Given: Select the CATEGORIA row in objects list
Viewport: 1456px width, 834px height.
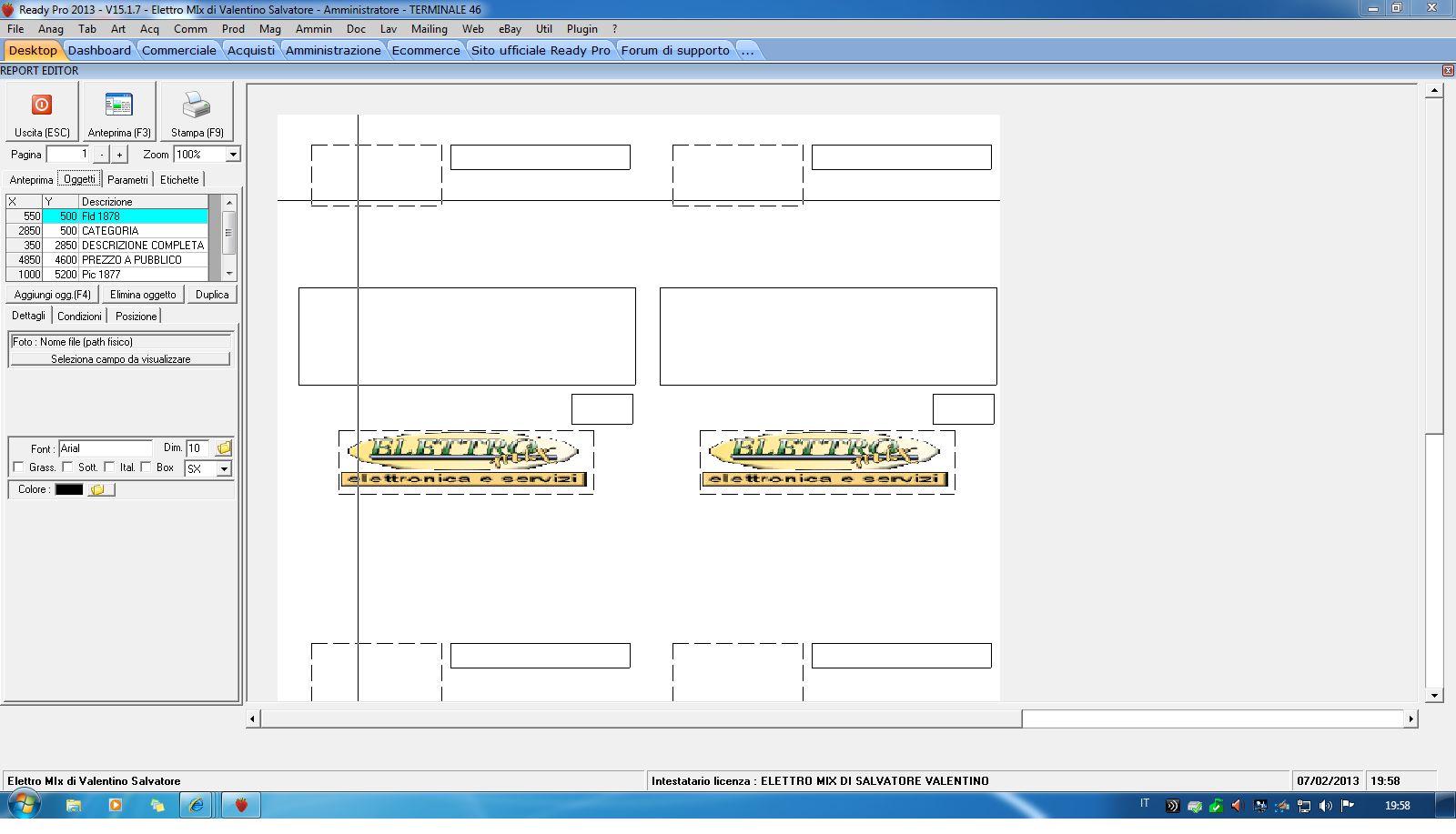Looking at the screenshot, I should point(107,231).
